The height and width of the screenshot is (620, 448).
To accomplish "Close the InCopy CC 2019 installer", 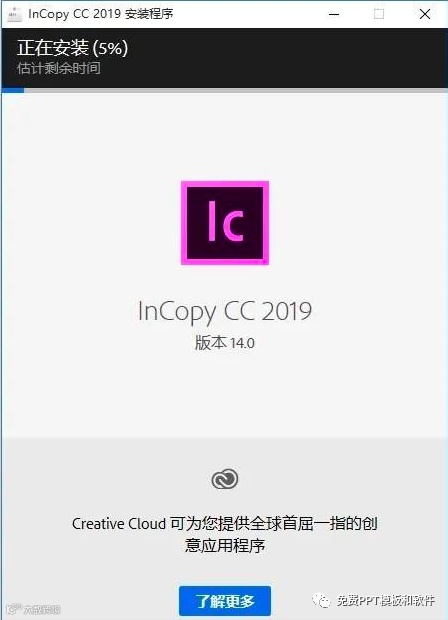I will point(425,14).
